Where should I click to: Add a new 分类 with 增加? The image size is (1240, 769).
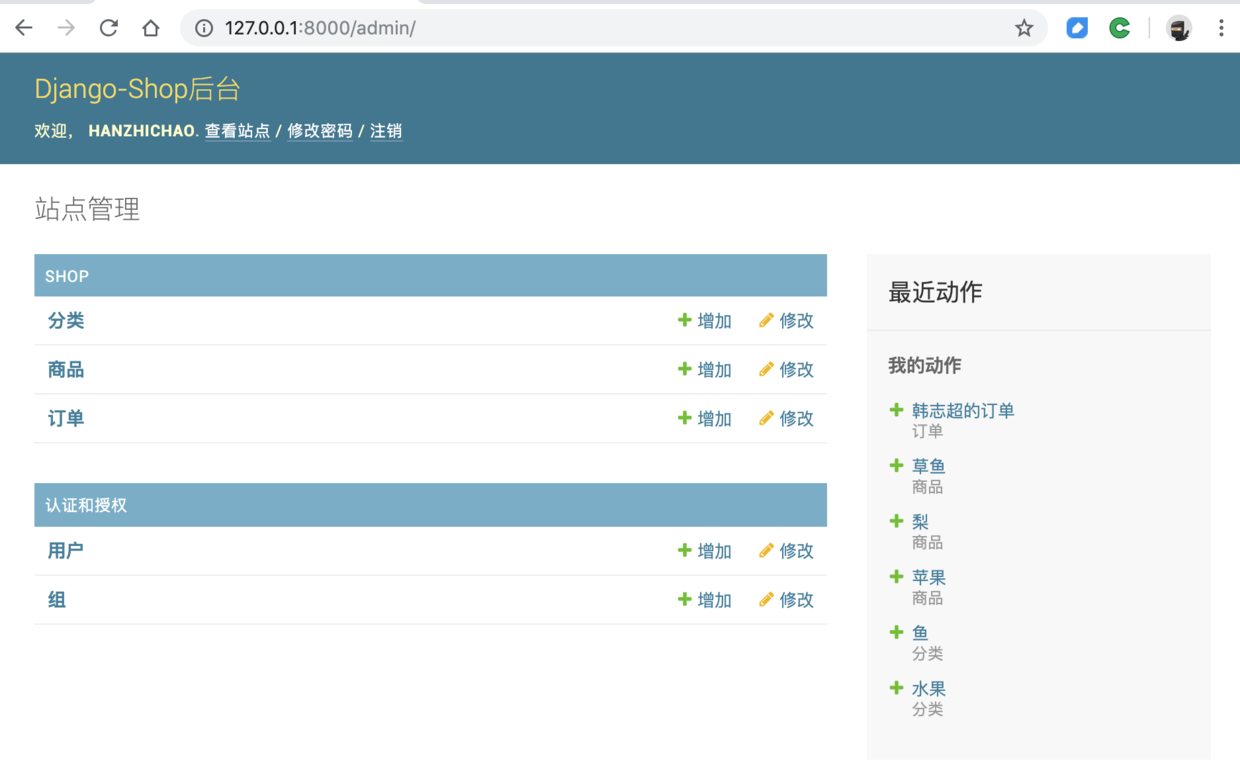tap(705, 321)
